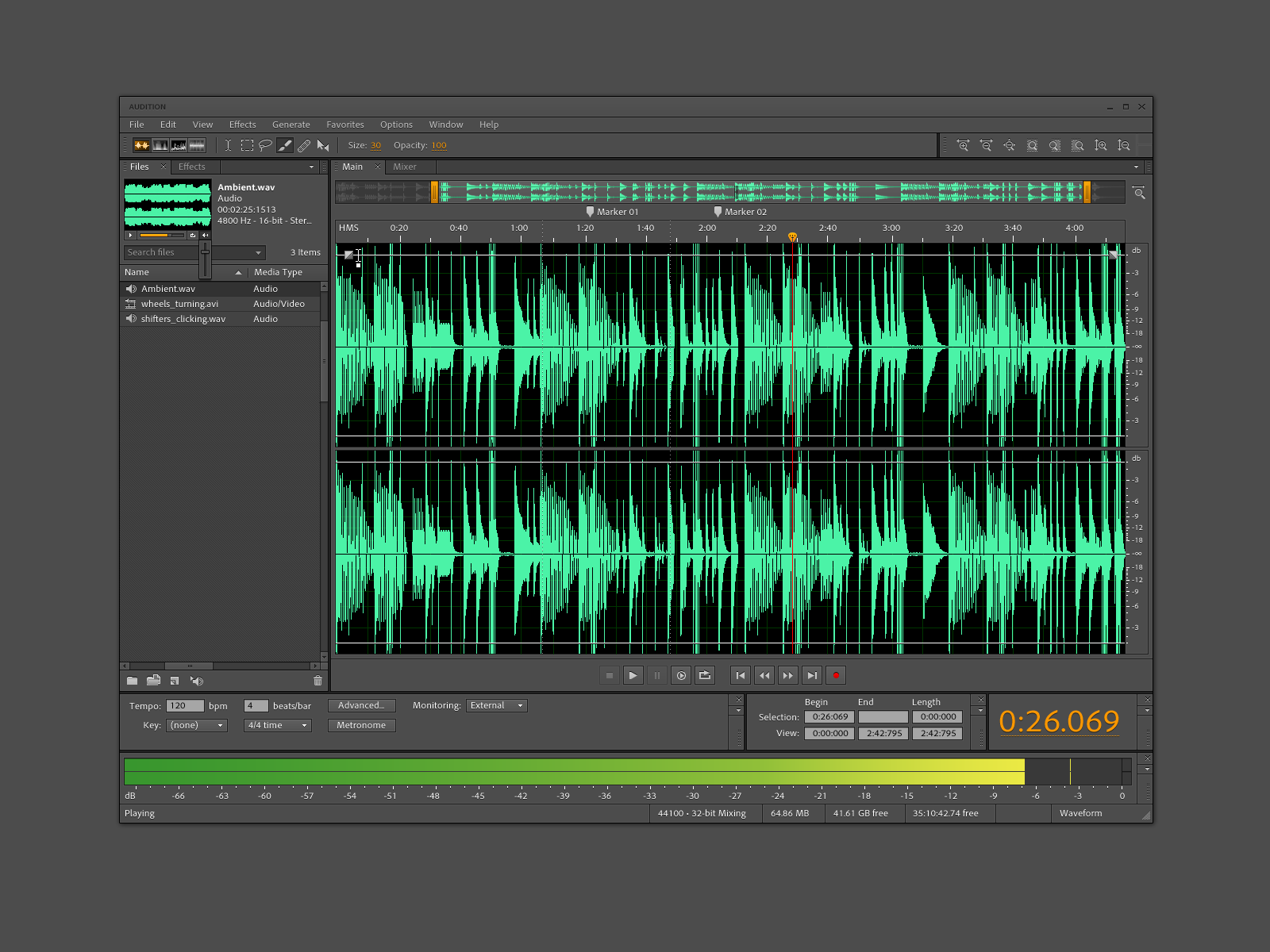Click red Record button
This screenshot has width=1270, height=952.
836,676
